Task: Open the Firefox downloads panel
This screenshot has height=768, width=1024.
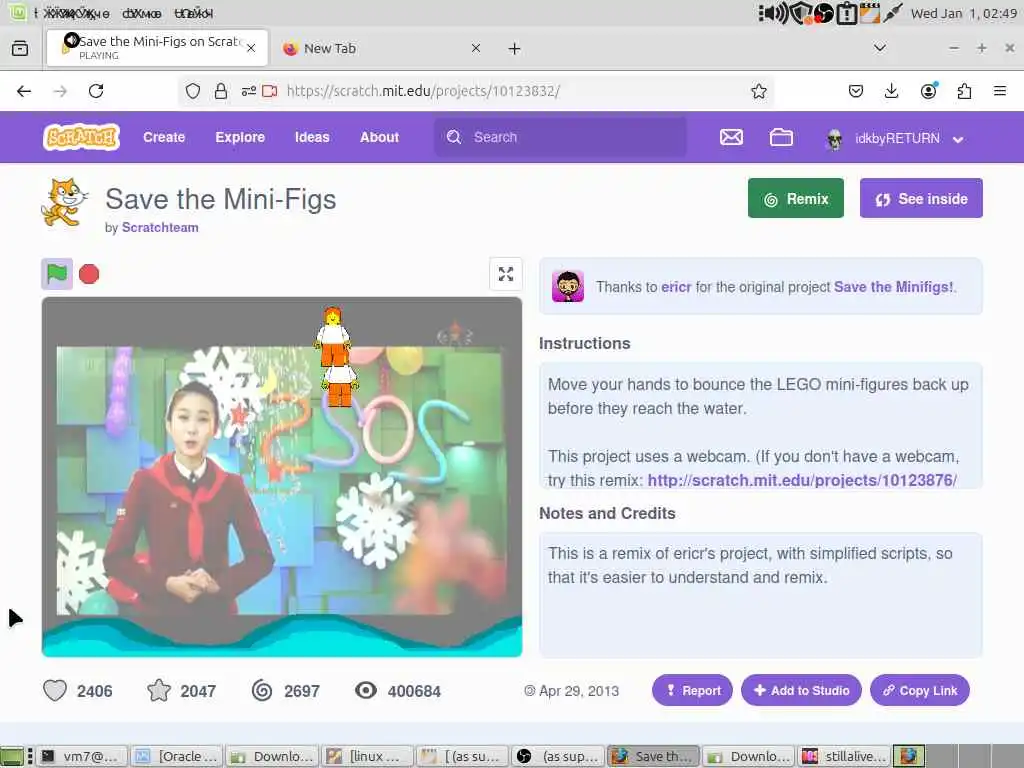Action: tap(891, 91)
